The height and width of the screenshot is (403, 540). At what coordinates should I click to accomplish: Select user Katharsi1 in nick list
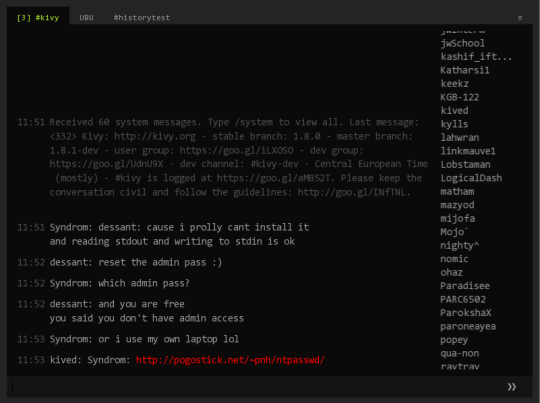pos(465,70)
